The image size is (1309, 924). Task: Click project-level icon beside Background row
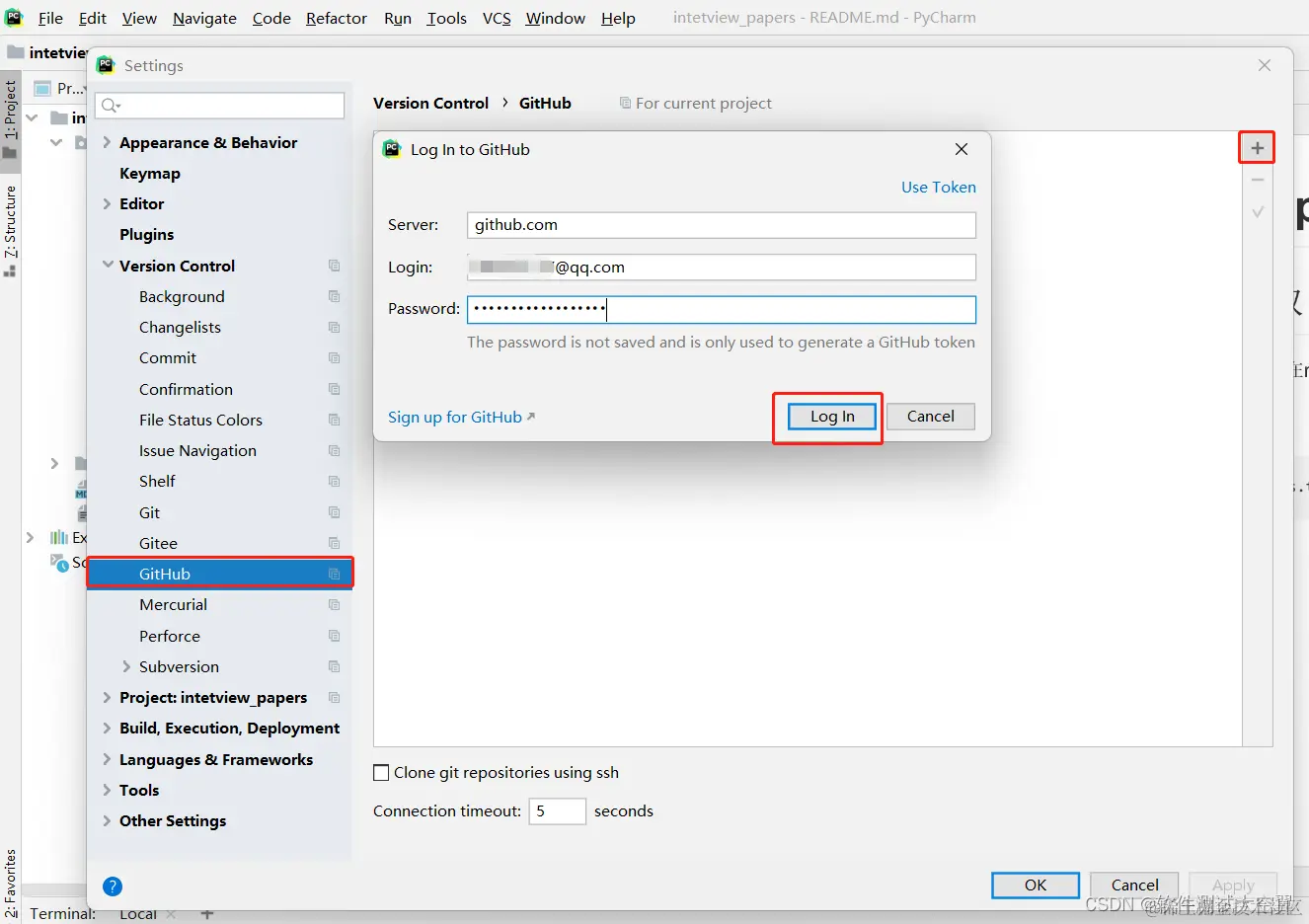[x=334, y=296]
